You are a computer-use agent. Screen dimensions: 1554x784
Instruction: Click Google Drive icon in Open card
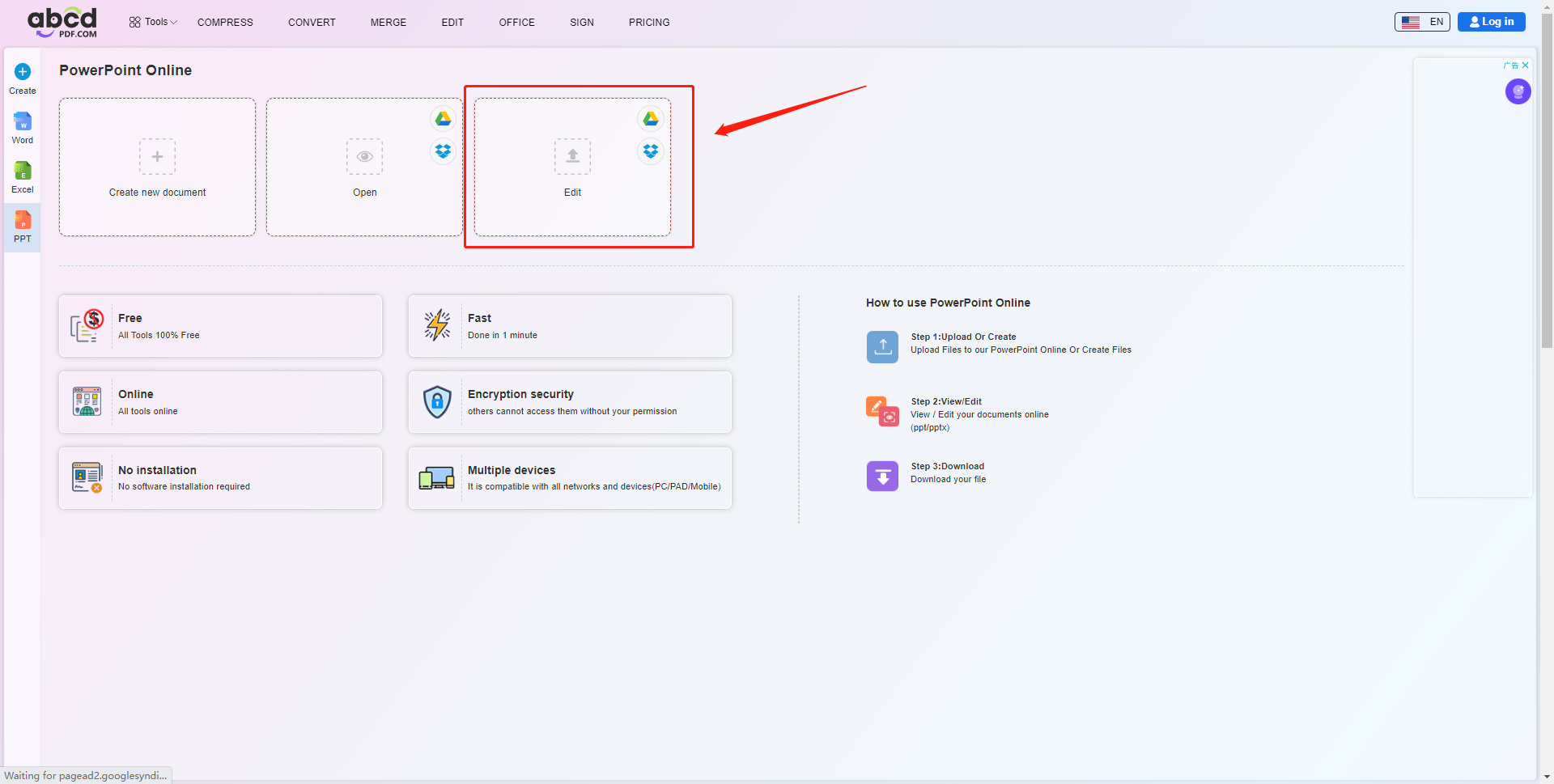(x=443, y=119)
